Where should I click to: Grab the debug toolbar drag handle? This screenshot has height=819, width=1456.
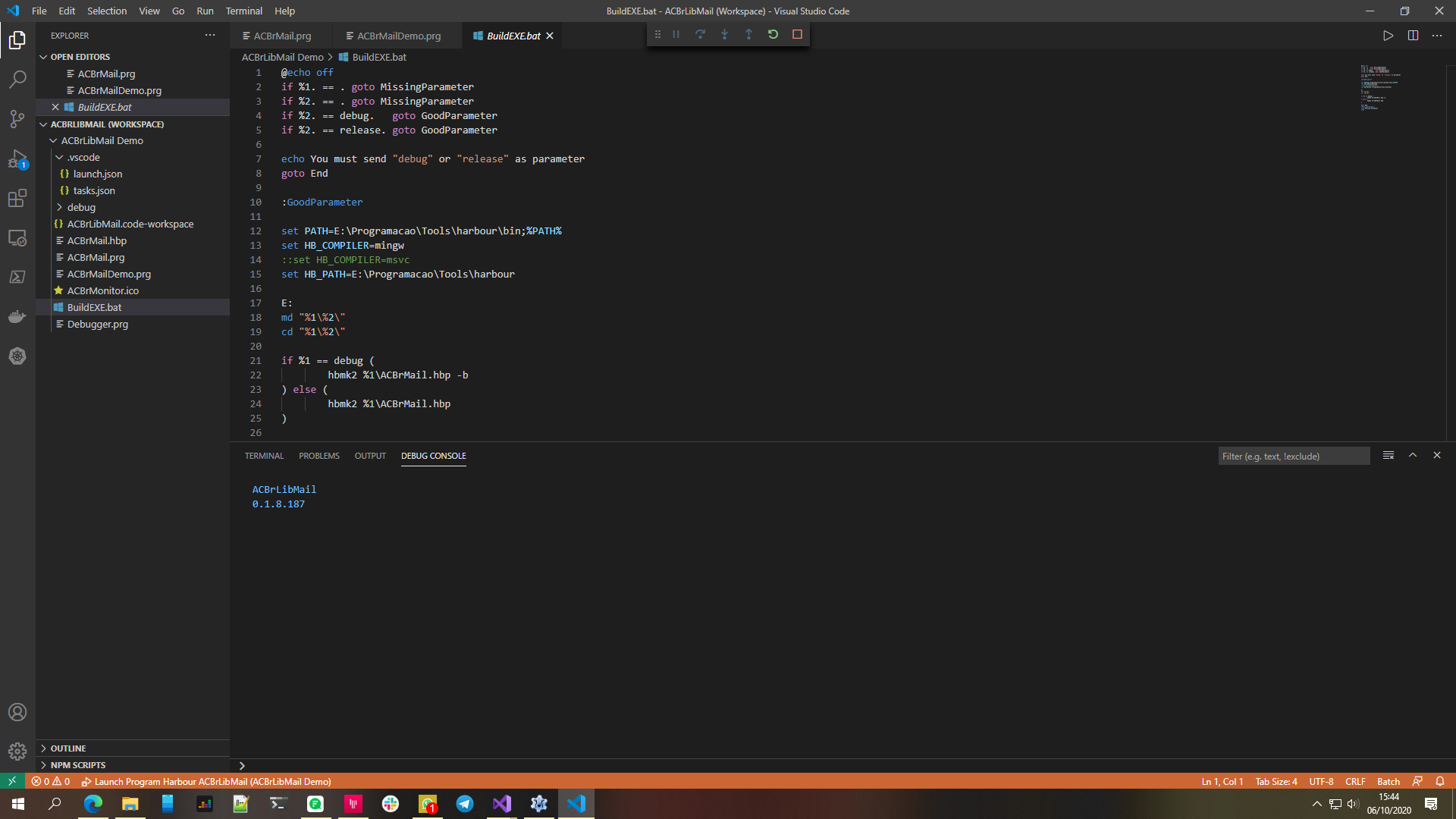657,34
